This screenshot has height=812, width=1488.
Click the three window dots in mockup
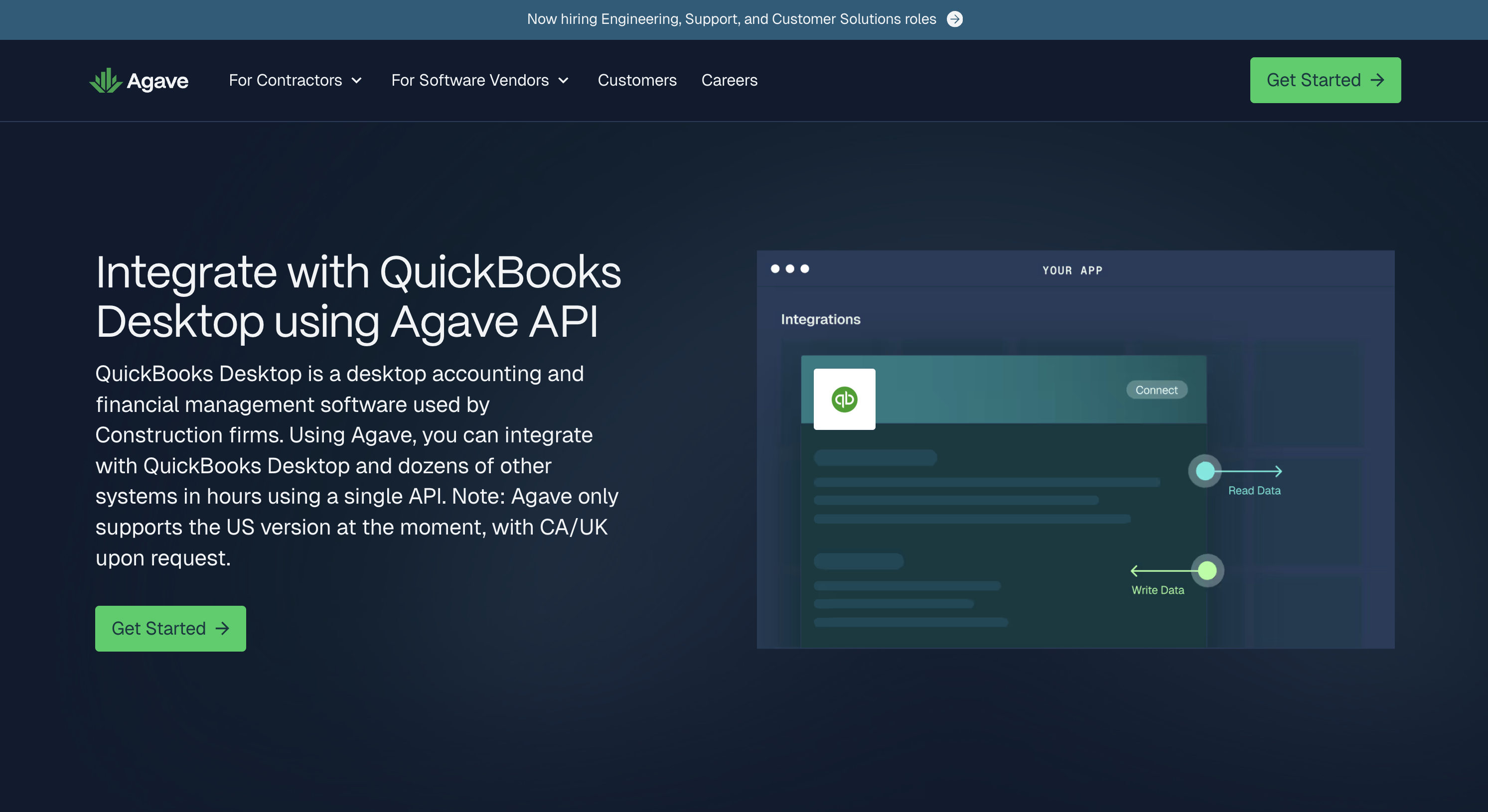(x=790, y=269)
